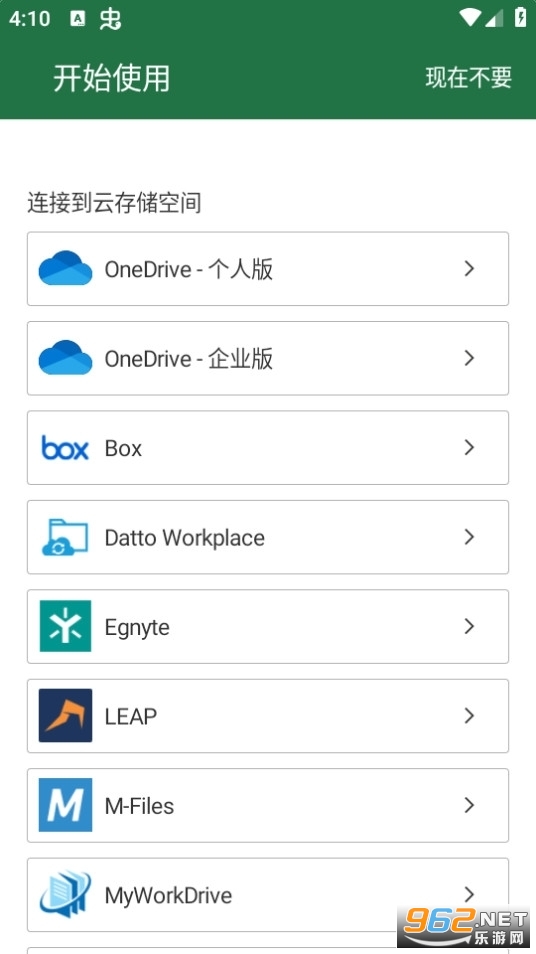
Task: Tap the WiFi status bar icon
Action: (469, 18)
